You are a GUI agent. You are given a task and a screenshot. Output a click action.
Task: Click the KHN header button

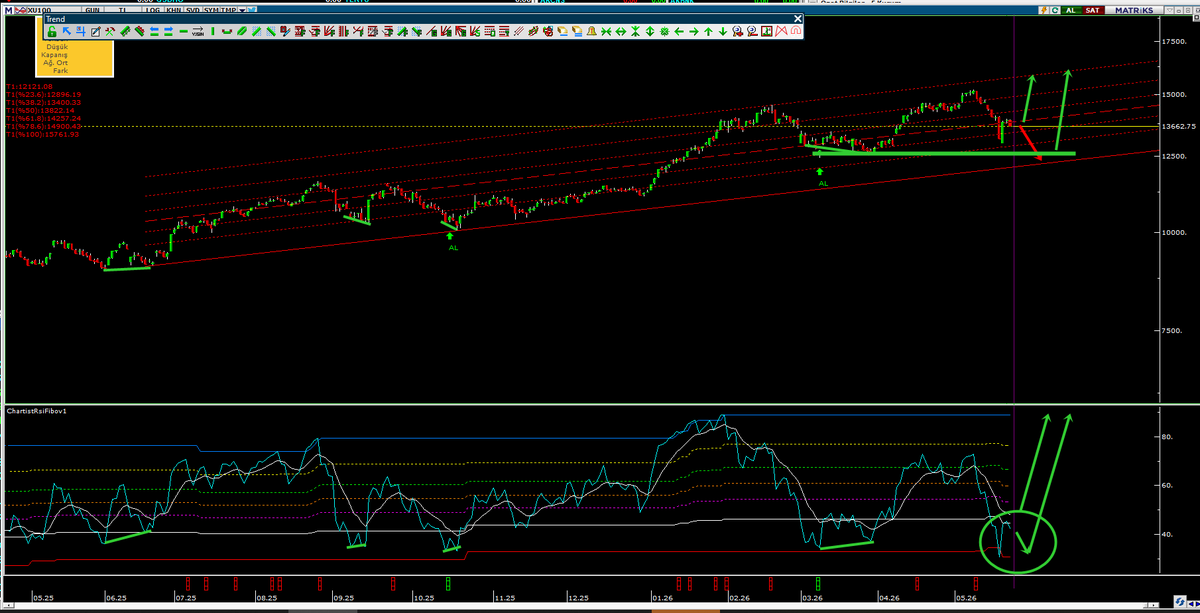coord(174,10)
